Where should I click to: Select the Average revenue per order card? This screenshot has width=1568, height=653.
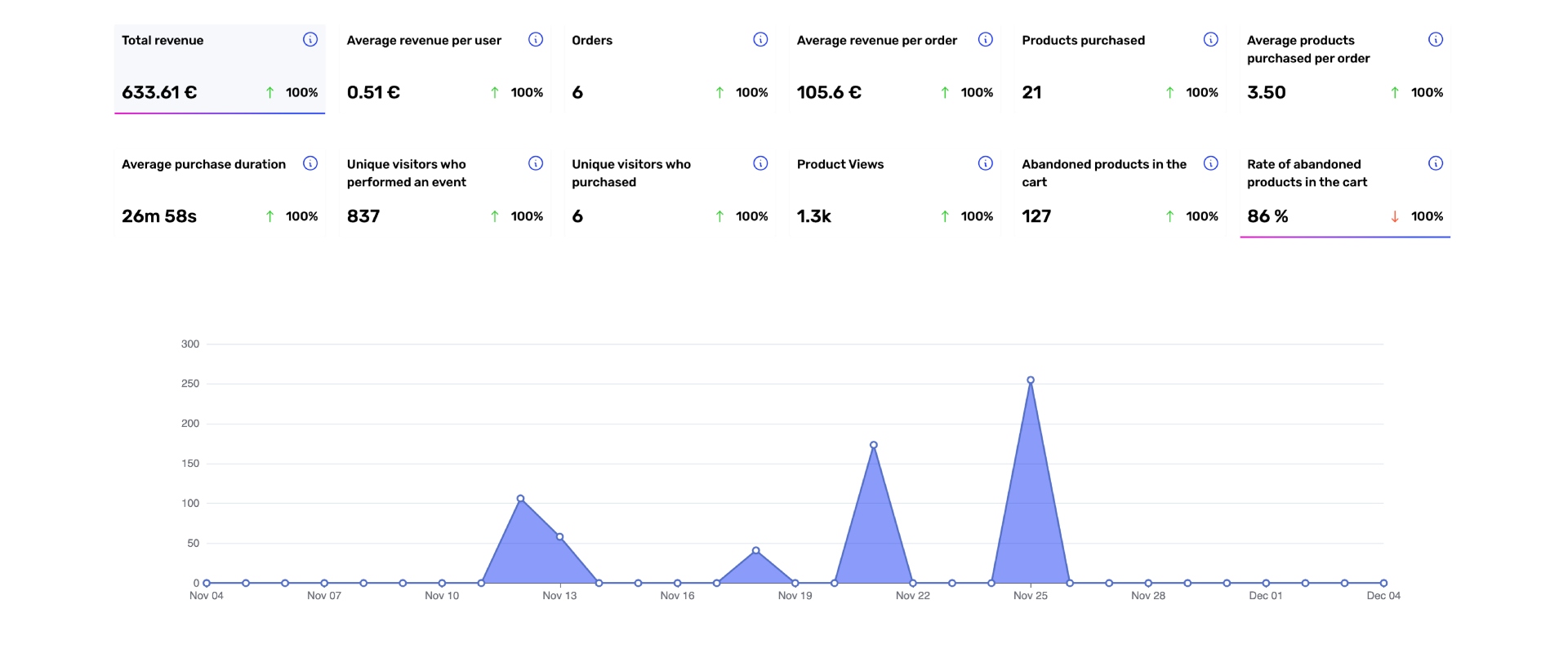895,69
